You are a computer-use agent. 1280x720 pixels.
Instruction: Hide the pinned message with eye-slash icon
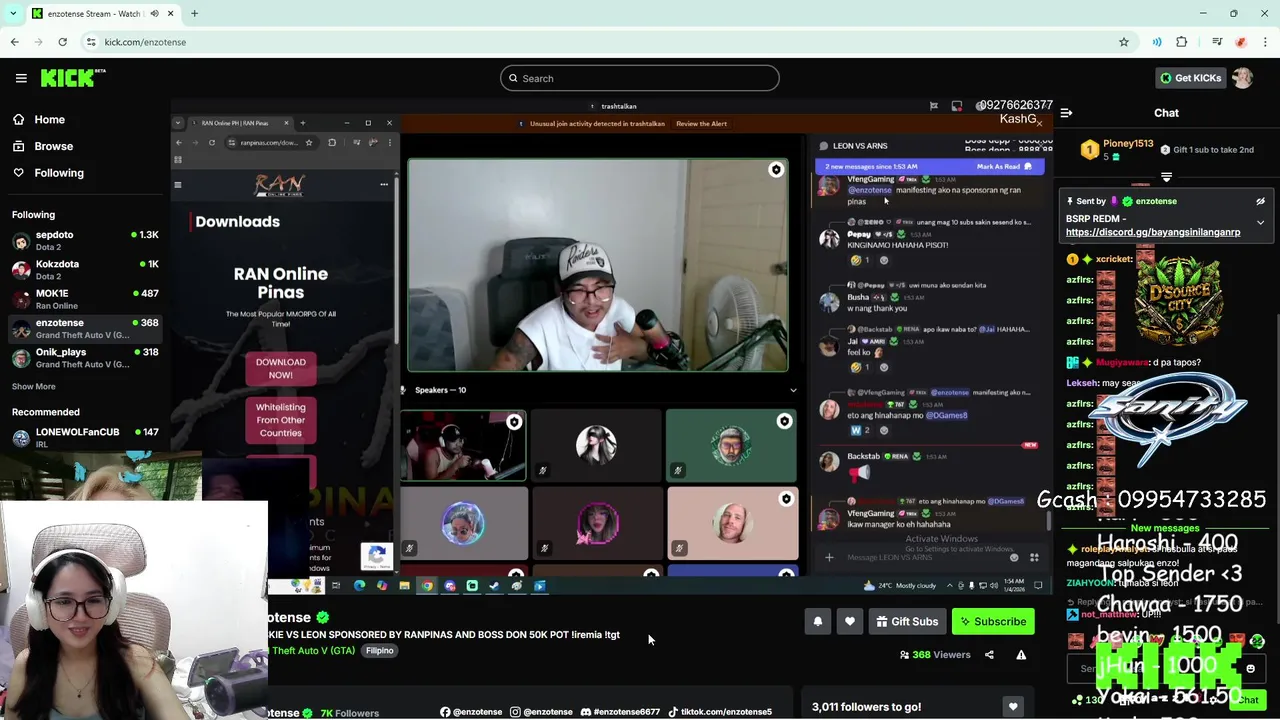(1261, 201)
